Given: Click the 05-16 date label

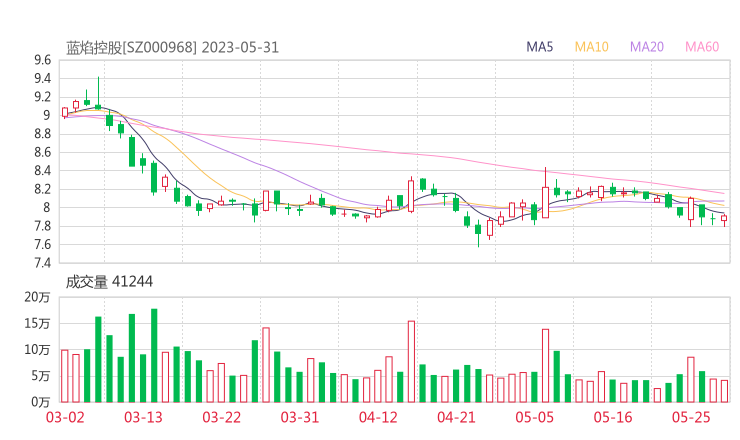Looking at the screenshot, I should 613,417.
